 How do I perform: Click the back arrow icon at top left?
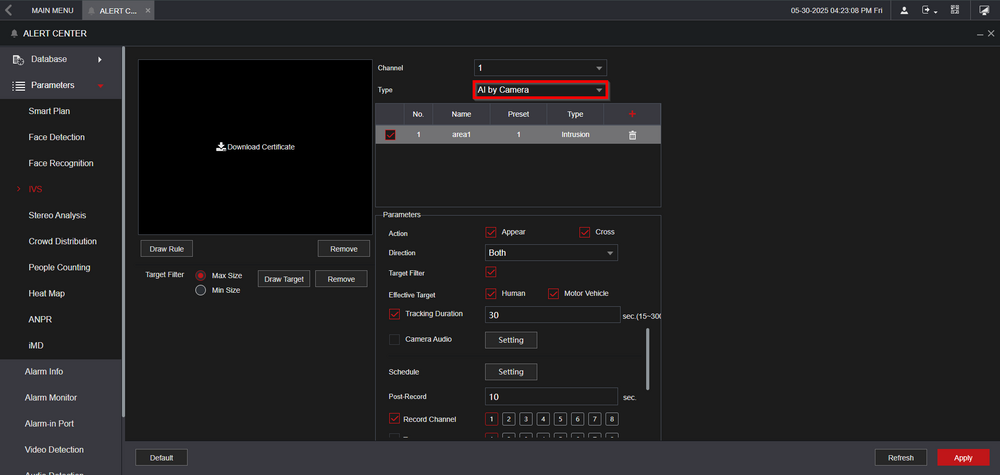pos(8,10)
